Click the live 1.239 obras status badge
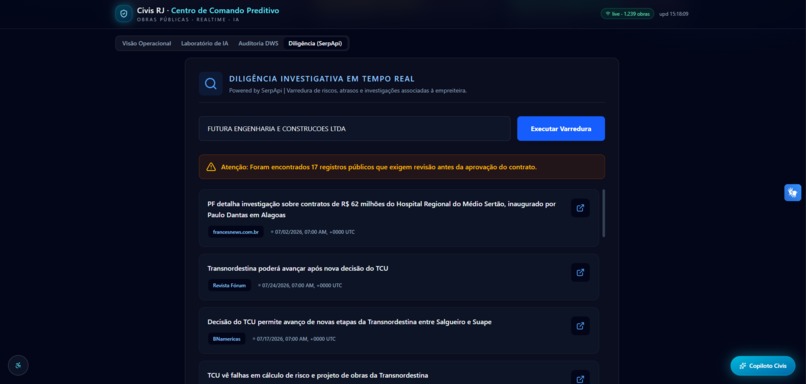 tap(627, 14)
